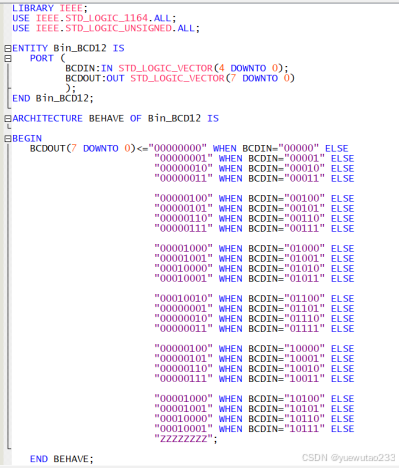Click the condition BCDIN="10000"
This screenshot has width=399, height=469.
(287, 348)
